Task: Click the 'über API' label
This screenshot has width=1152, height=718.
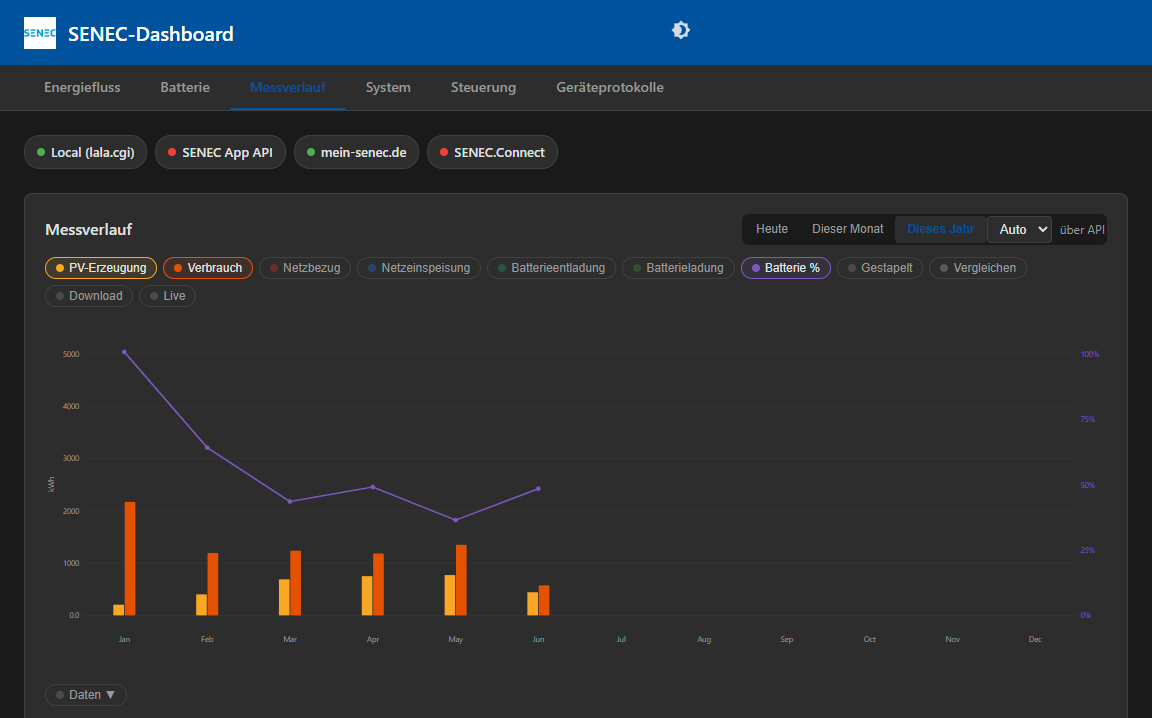Action: [1081, 230]
